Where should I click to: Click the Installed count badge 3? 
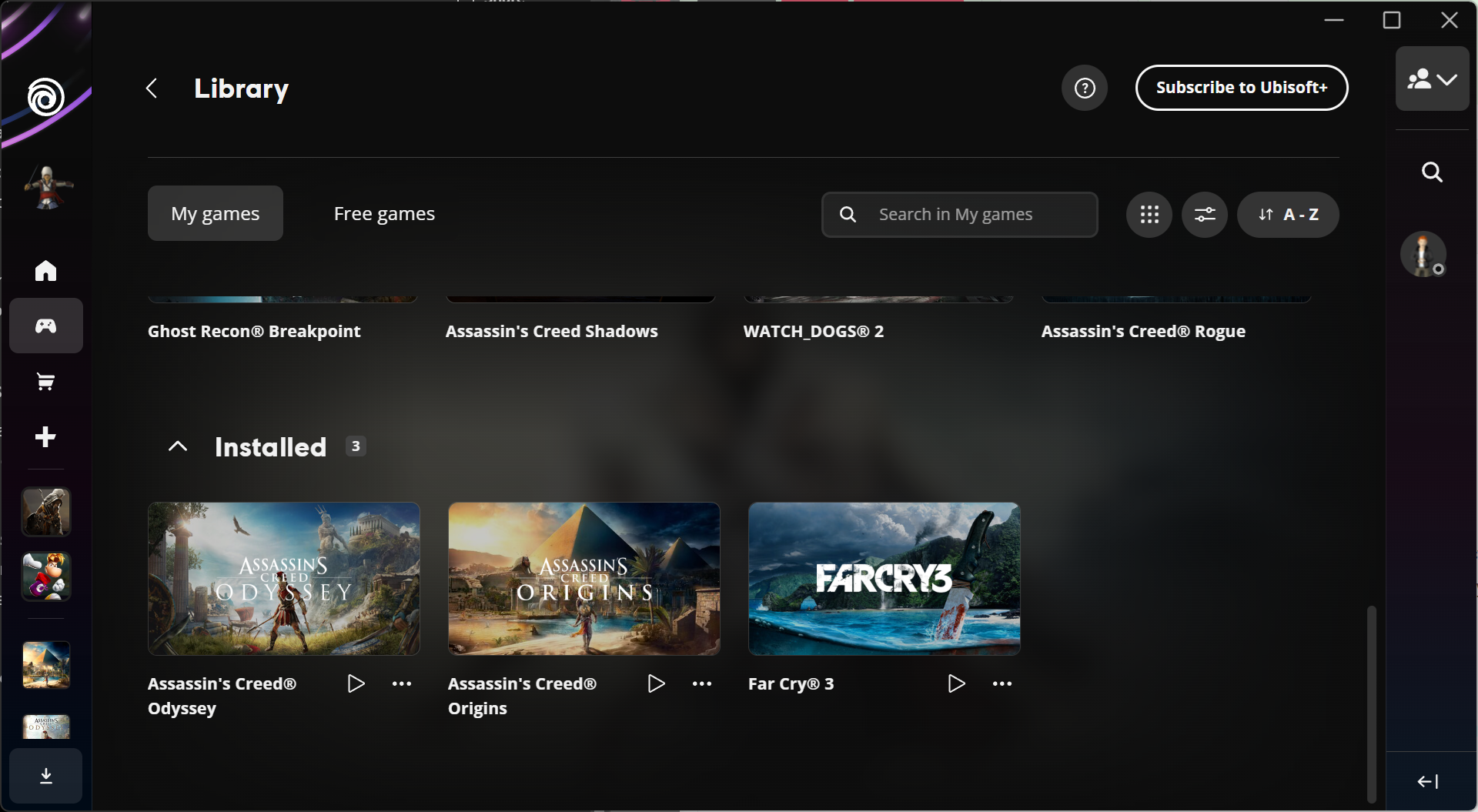356,446
